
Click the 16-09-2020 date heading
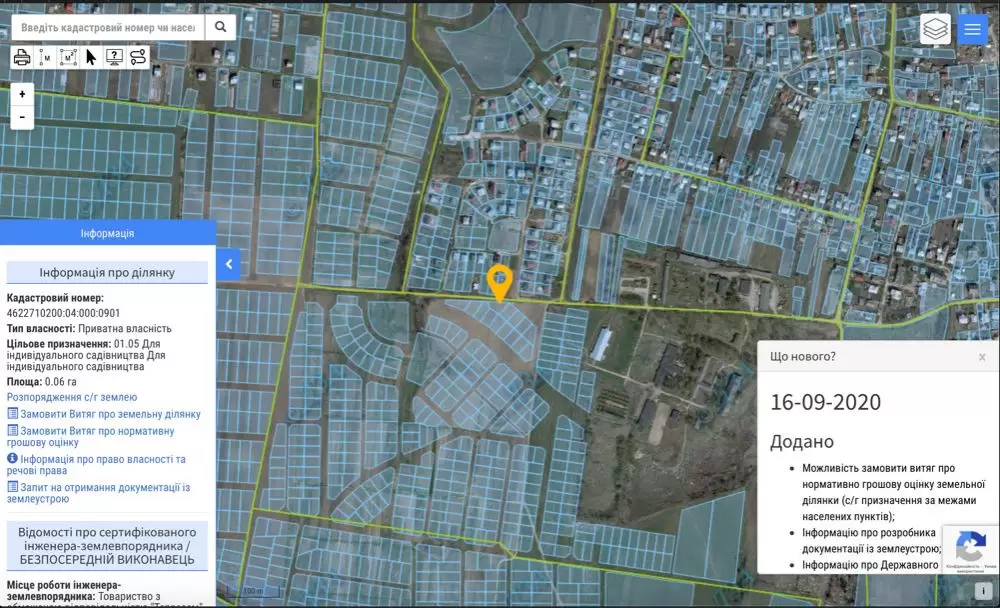825,402
